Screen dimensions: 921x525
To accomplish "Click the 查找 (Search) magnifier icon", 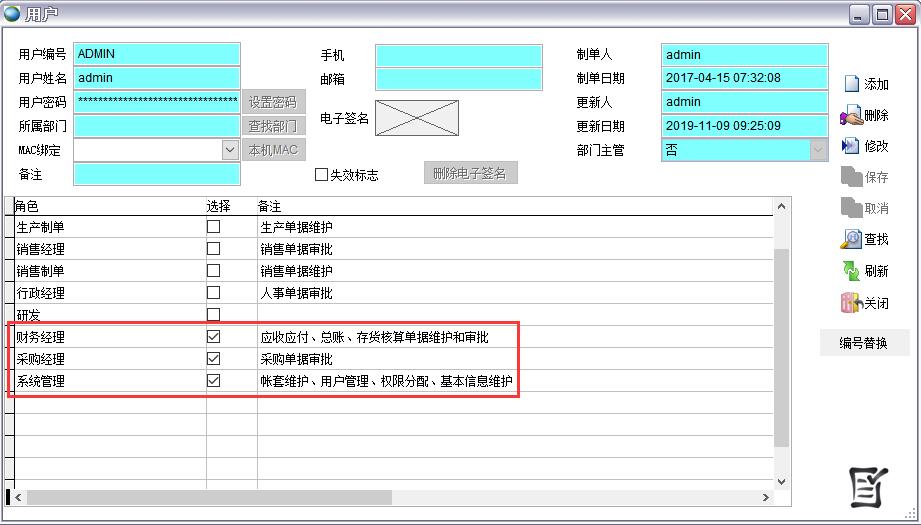I will pos(851,239).
